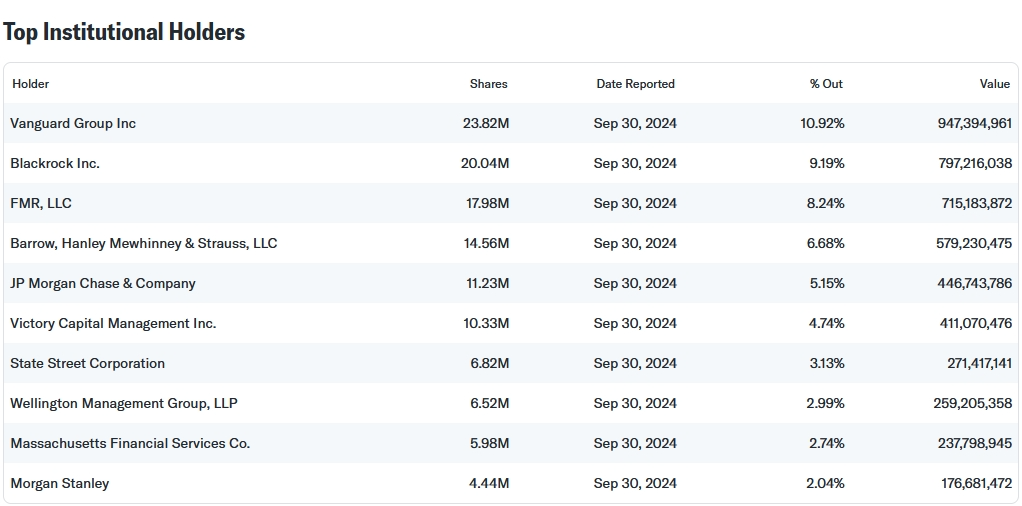Click the 2.74% out value
The image size is (1022, 506).
tap(826, 443)
